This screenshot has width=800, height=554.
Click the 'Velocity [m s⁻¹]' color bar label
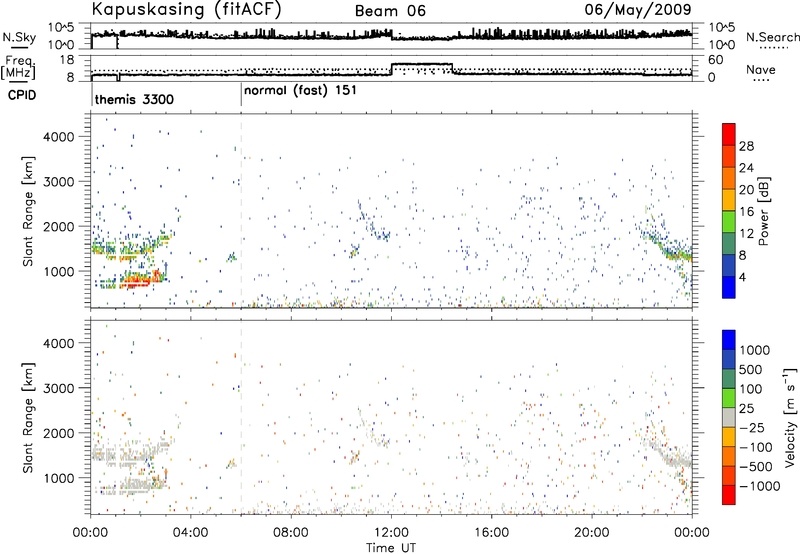pos(790,417)
